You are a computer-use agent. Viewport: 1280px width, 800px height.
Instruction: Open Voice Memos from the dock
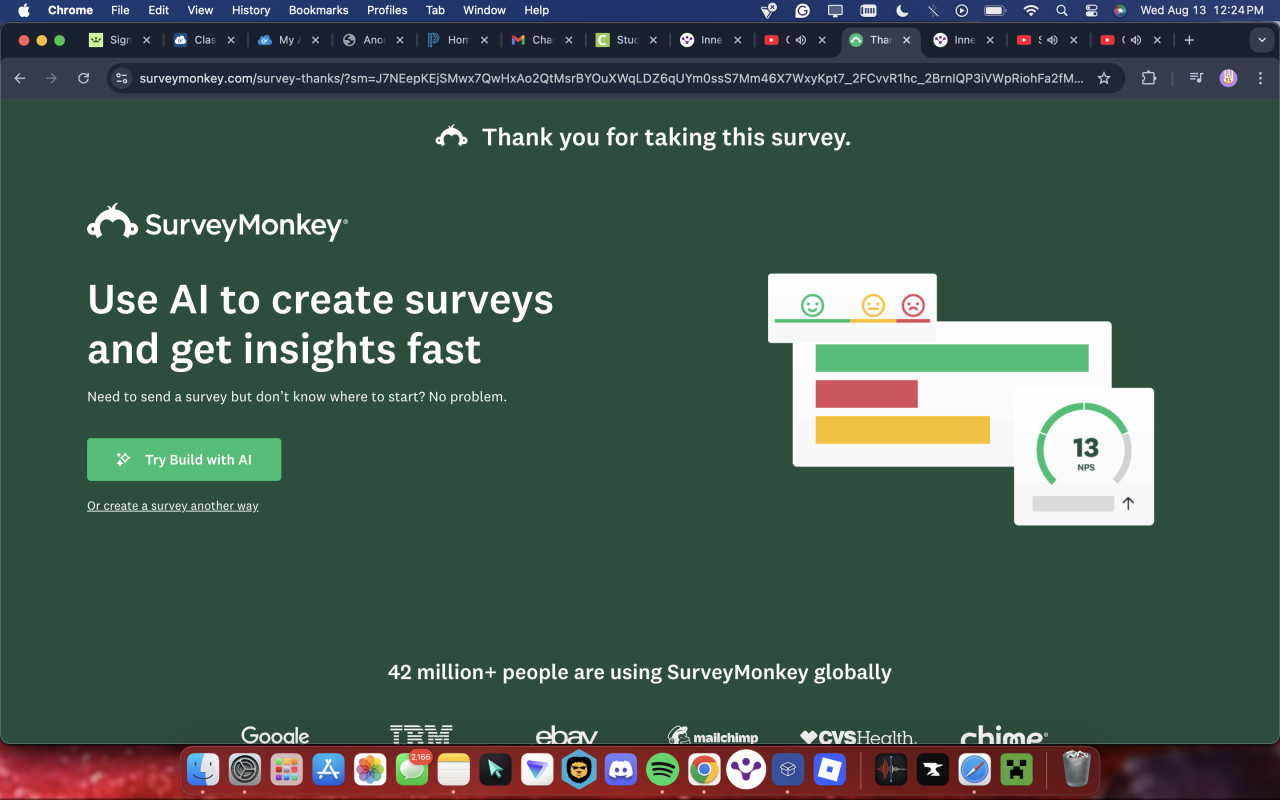(890, 769)
